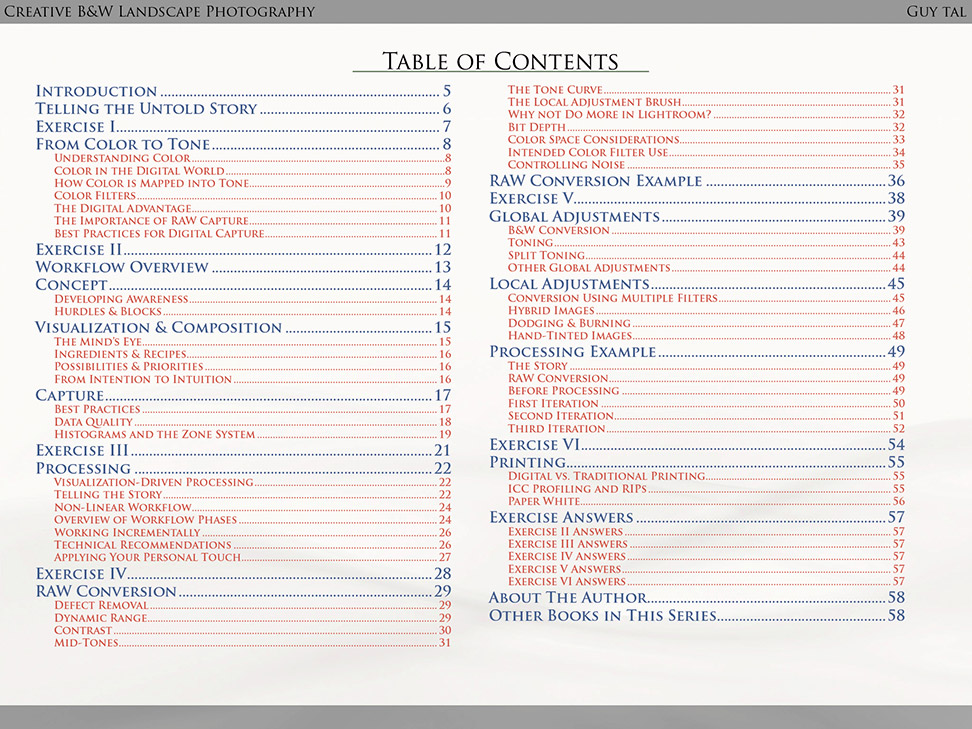Image resolution: width=972 pixels, height=729 pixels.
Task: Go to Histograms and the Zone System
Action: (x=252, y=434)
